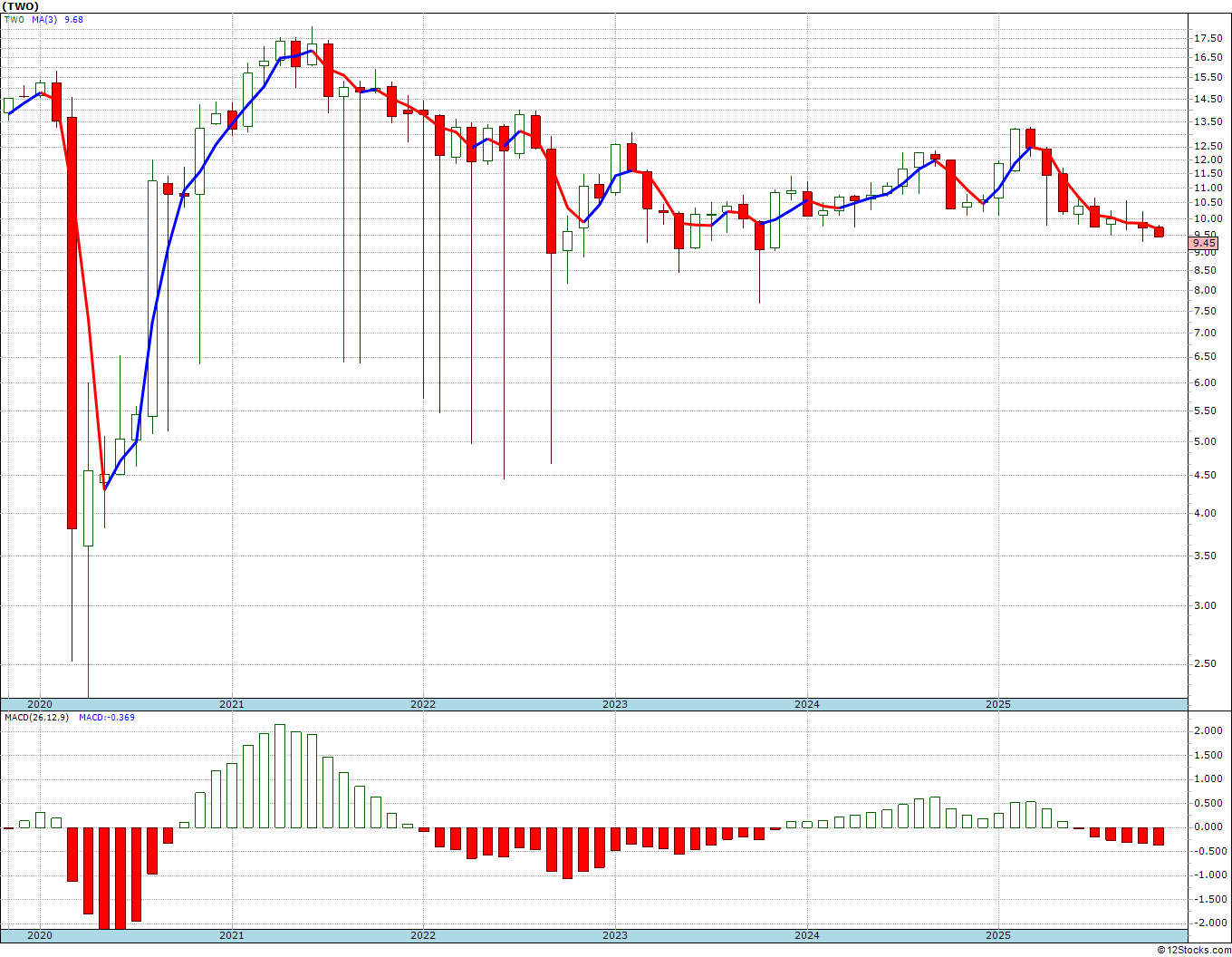
Task: Click the 6.50 price axis label
Action: click(x=1206, y=356)
